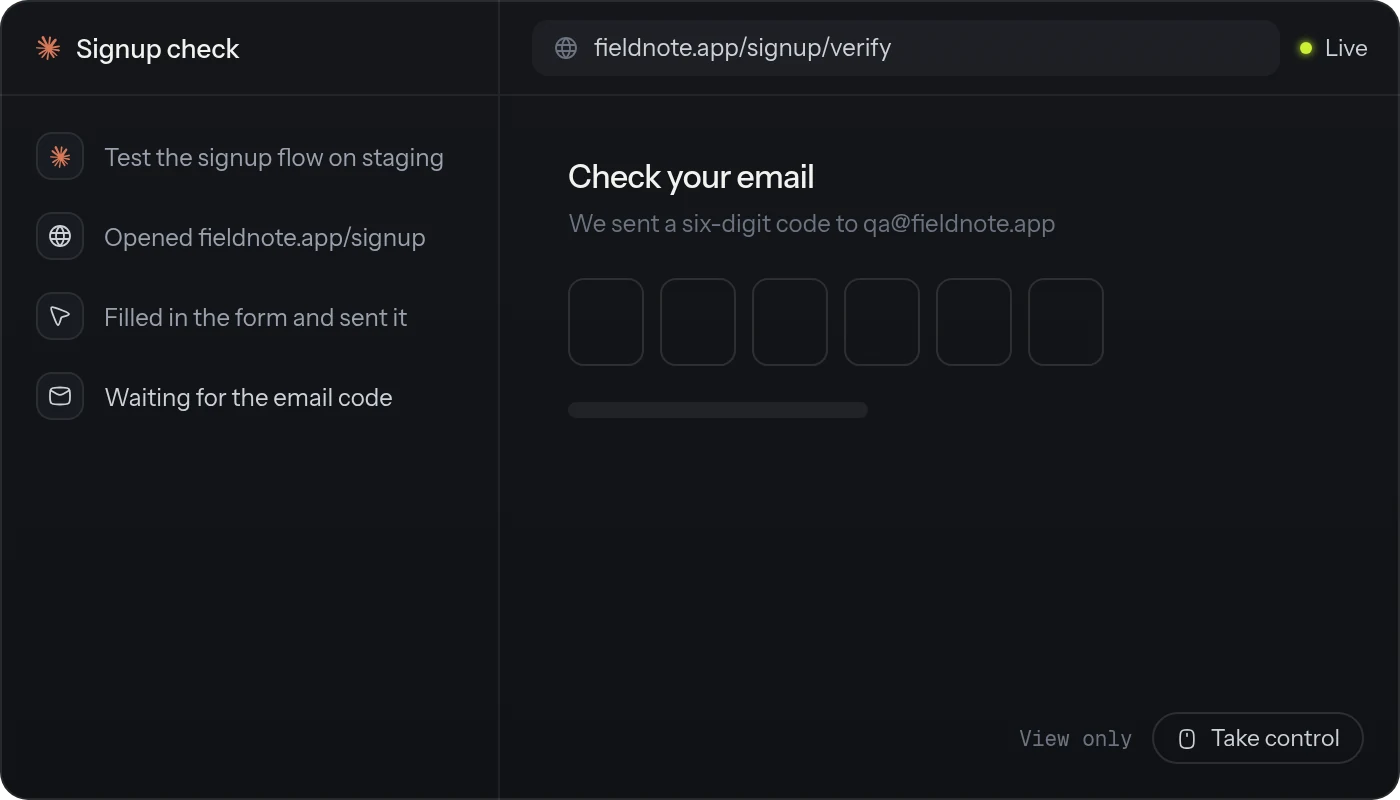Screen dimensions: 1400x800
Task: Focus the first code digit box
Action: tap(606, 322)
